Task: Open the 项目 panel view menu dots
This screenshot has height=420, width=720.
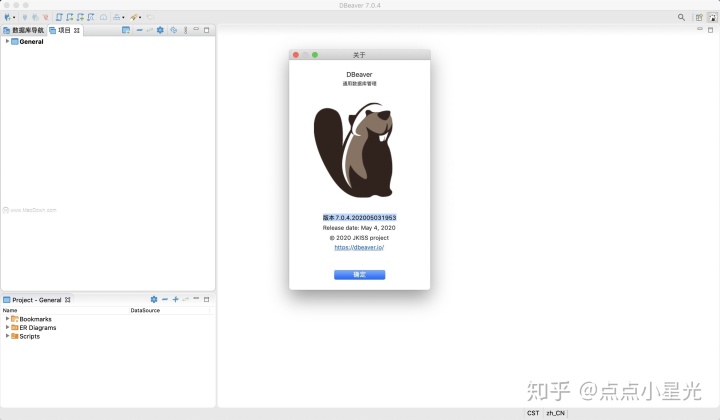Action: tap(186, 30)
